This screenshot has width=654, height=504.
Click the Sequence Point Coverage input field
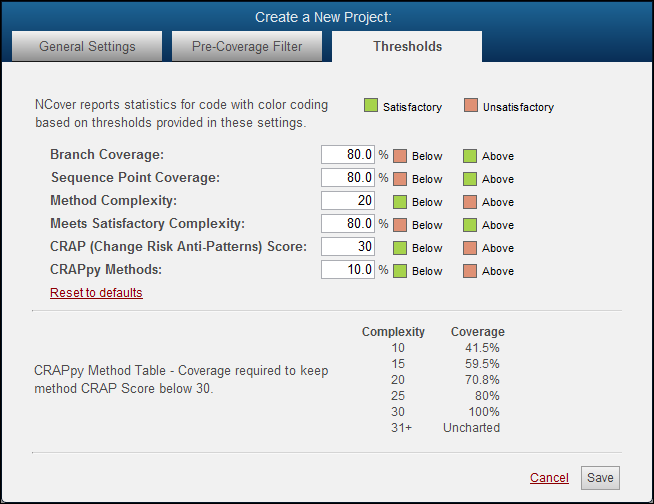click(348, 178)
